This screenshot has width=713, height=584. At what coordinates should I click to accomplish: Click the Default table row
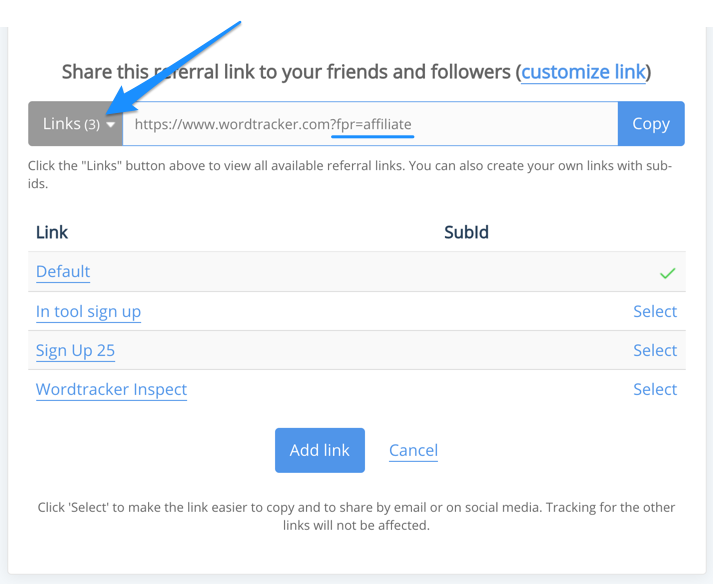356,272
